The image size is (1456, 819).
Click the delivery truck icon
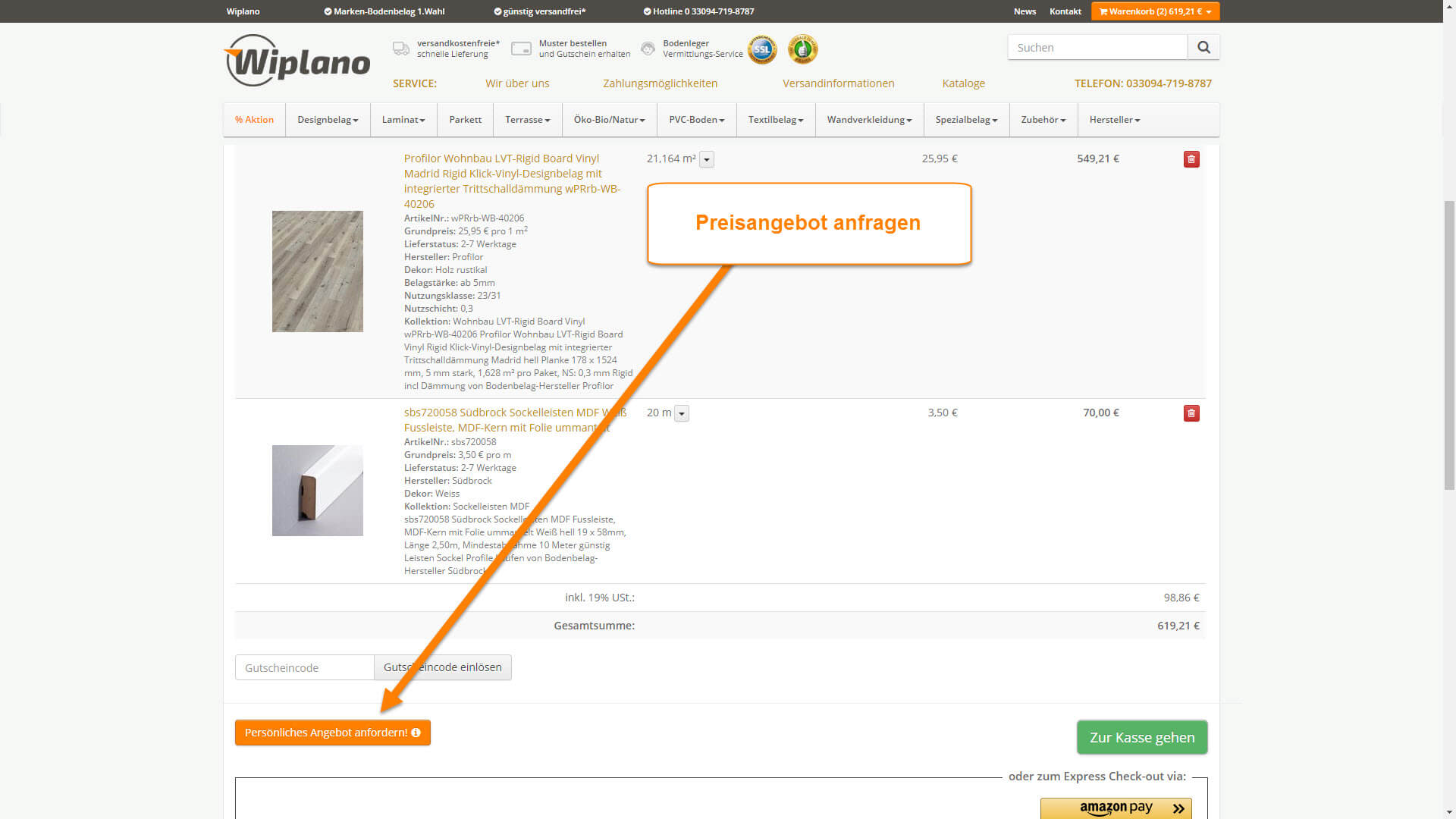tap(401, 49)
